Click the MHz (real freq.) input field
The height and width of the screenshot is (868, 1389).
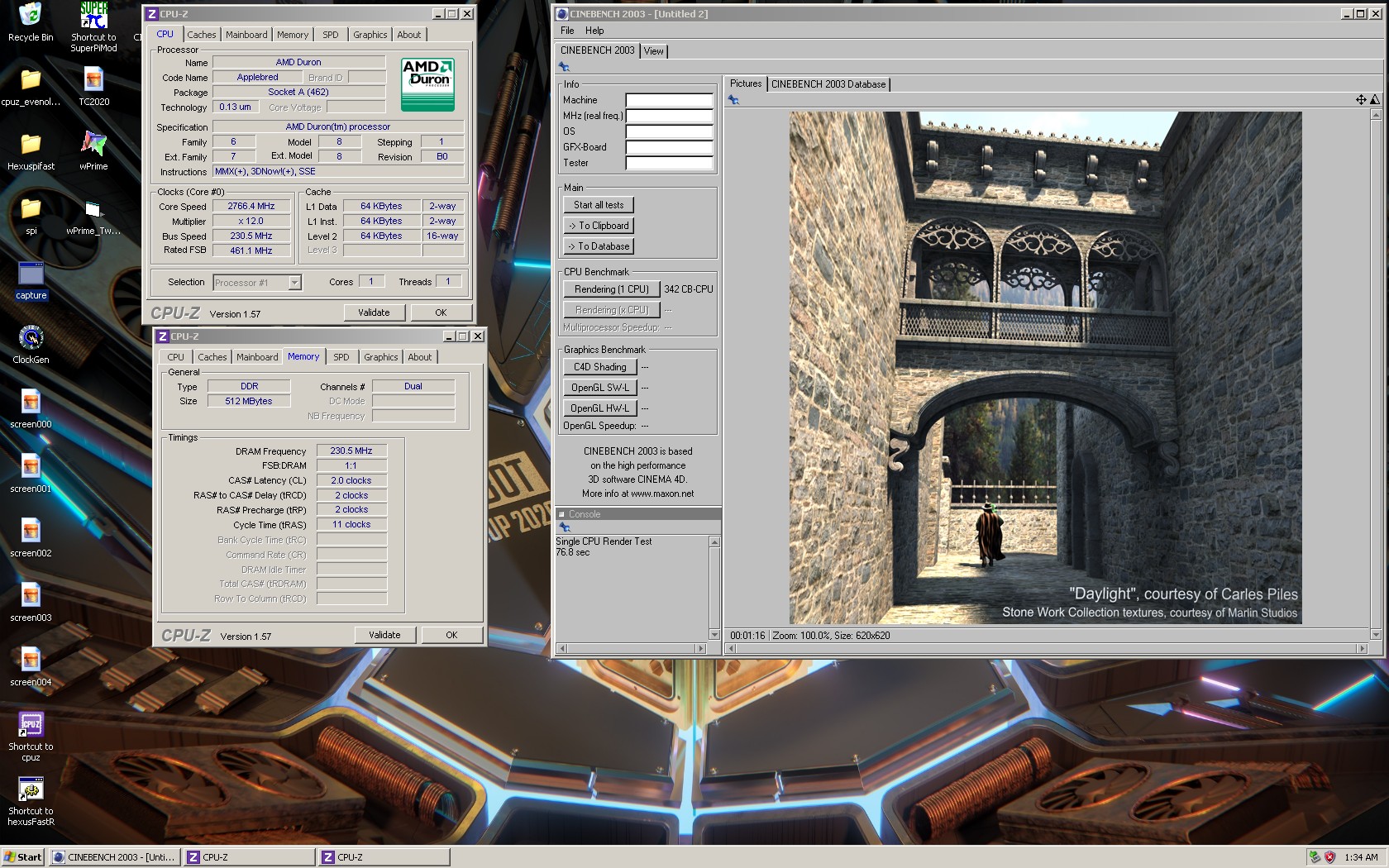click(669, 116)
